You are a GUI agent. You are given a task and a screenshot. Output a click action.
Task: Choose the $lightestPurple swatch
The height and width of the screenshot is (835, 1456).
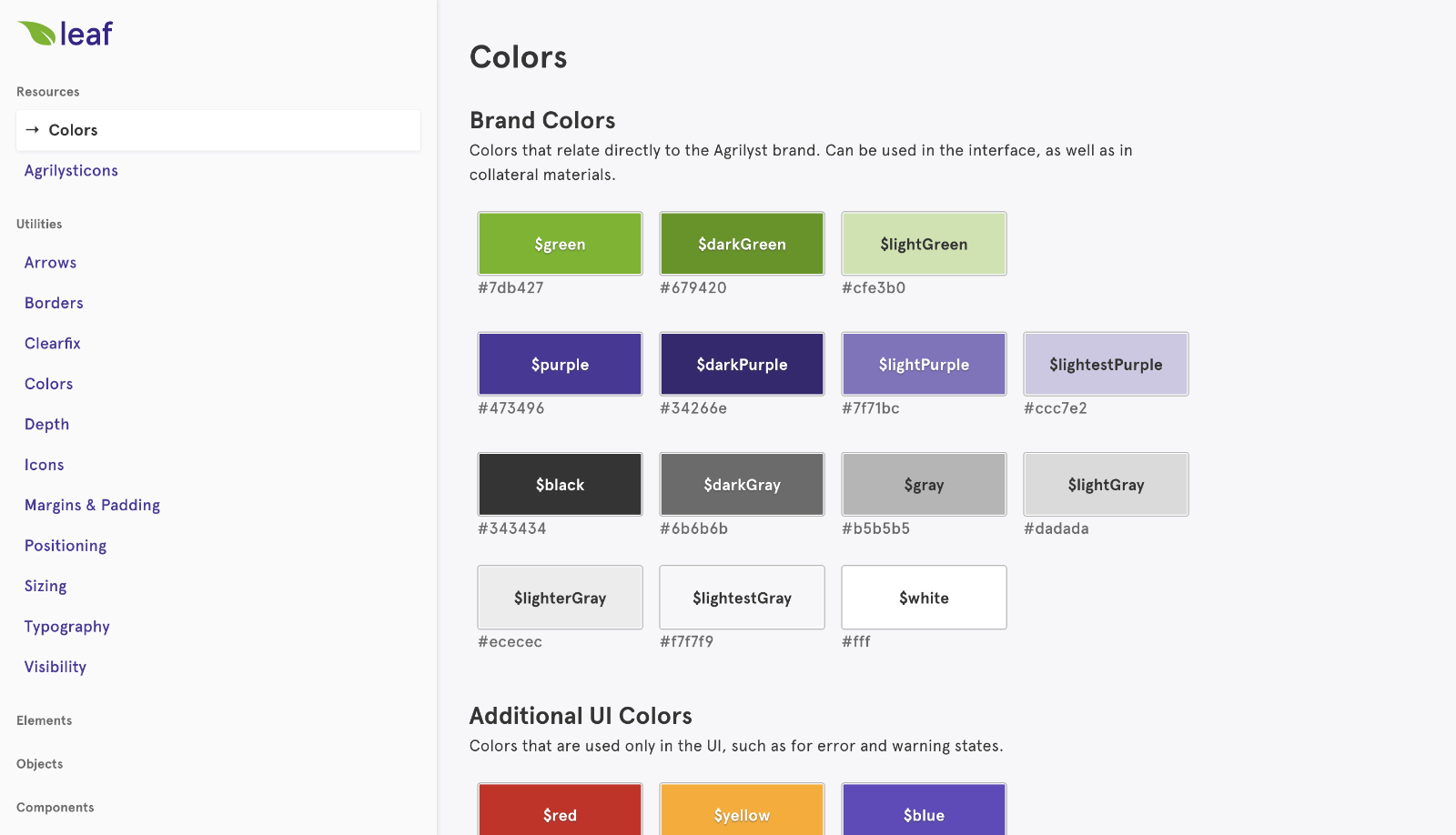click(x=1106, y=364)
